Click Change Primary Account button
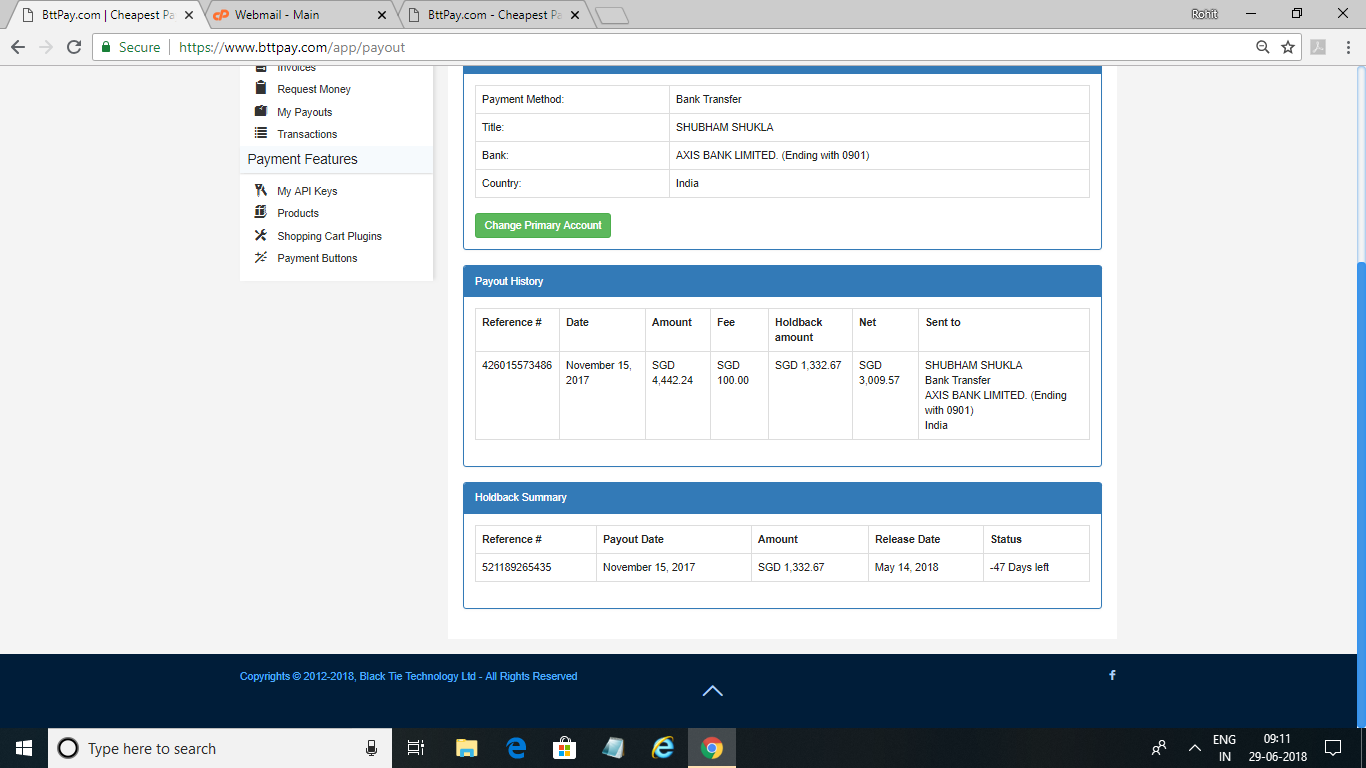 pos(543,225)
